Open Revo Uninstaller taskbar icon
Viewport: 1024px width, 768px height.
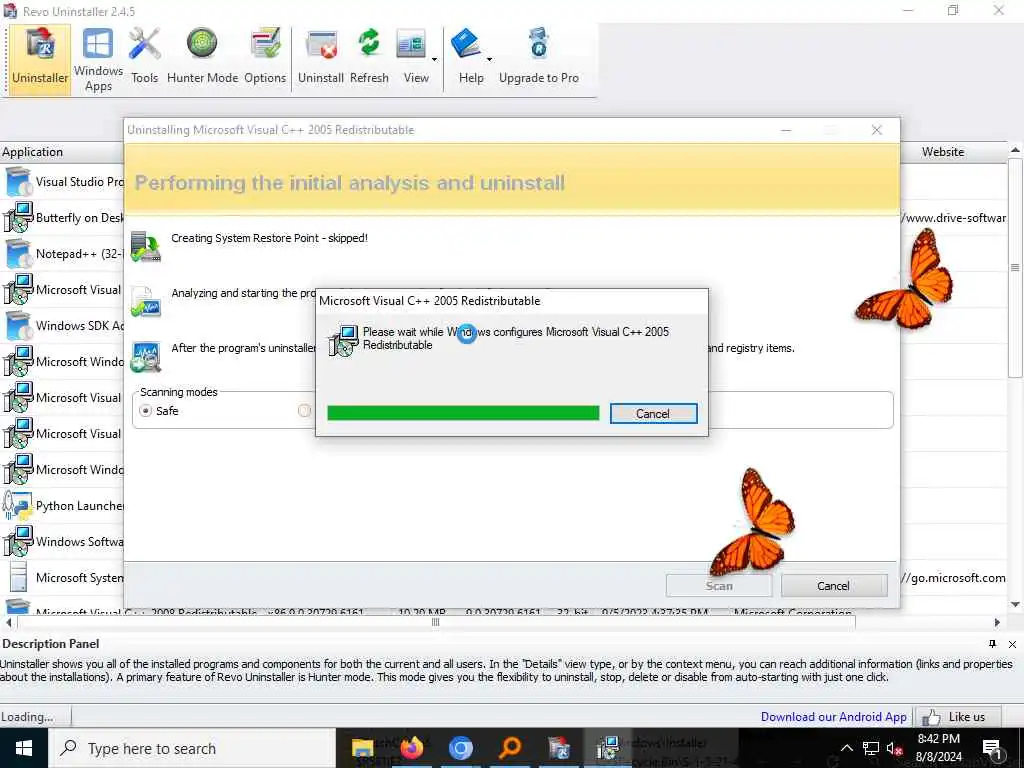559,748
